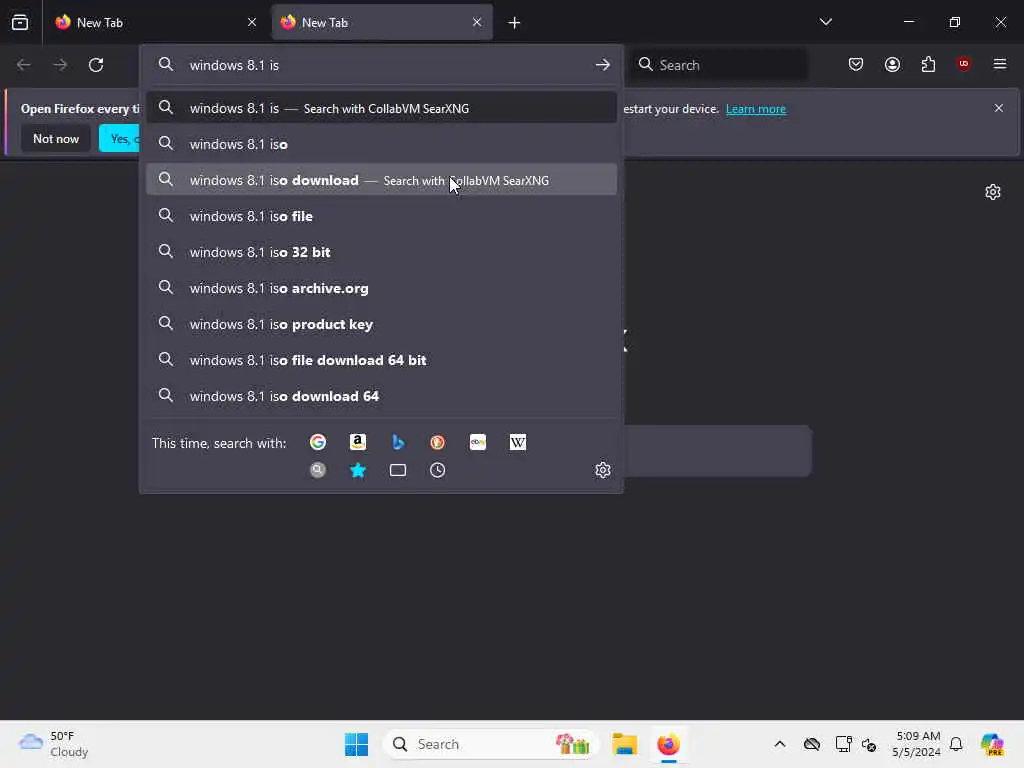Select 'windows 8.1 is' SearXNG search row
1024x768 pixels.
pyautogui.click(x=381, y=108)
